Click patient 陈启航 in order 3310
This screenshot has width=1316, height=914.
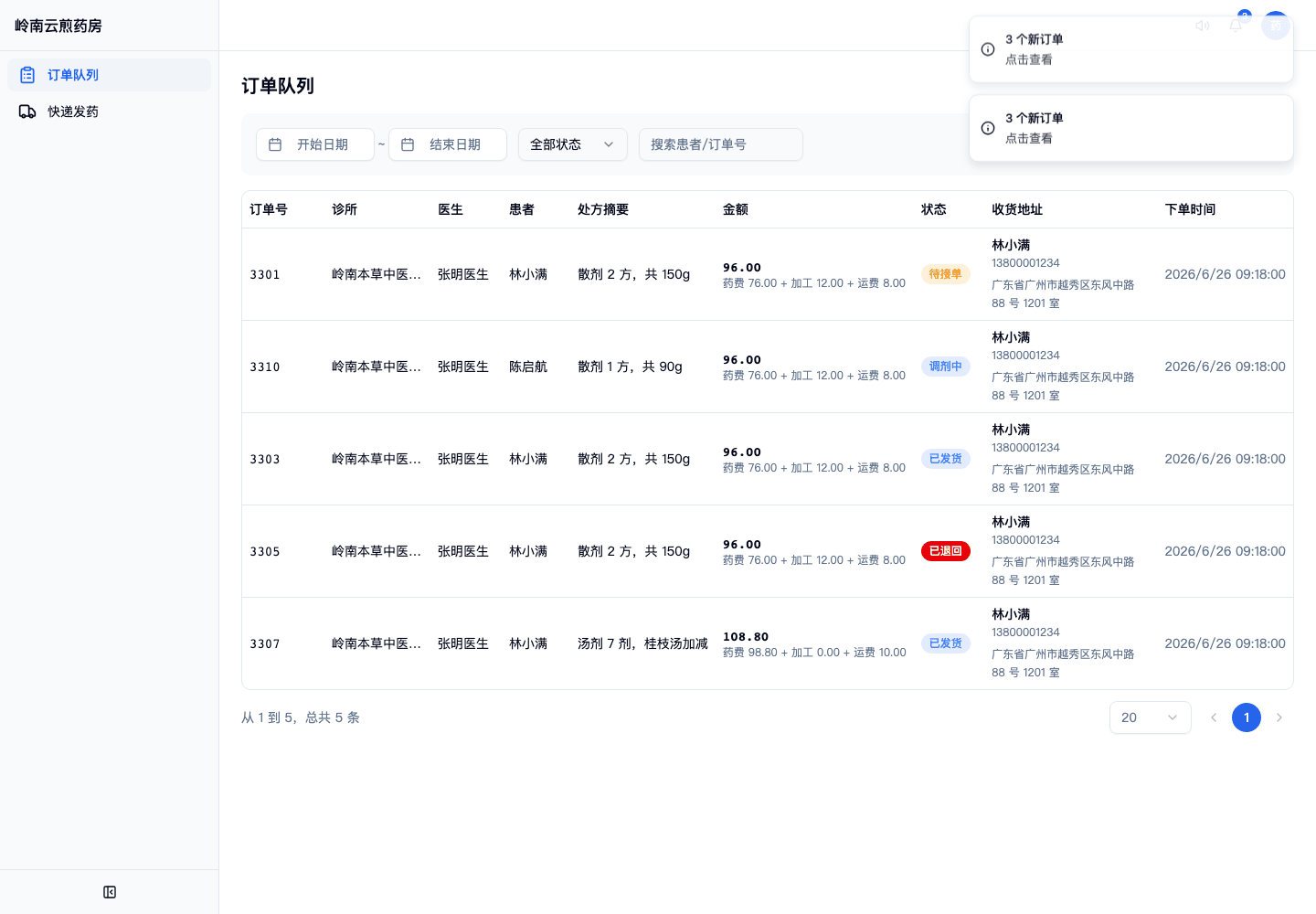point(528,367)
